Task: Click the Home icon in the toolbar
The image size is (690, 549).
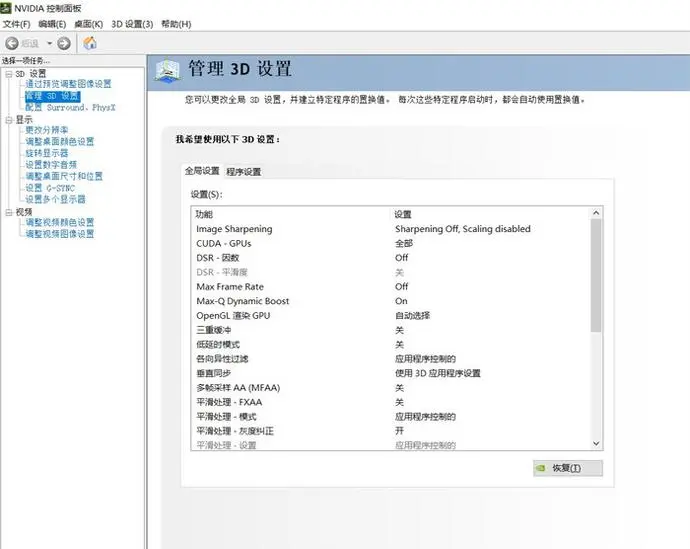Action: (x=90, y=43)
